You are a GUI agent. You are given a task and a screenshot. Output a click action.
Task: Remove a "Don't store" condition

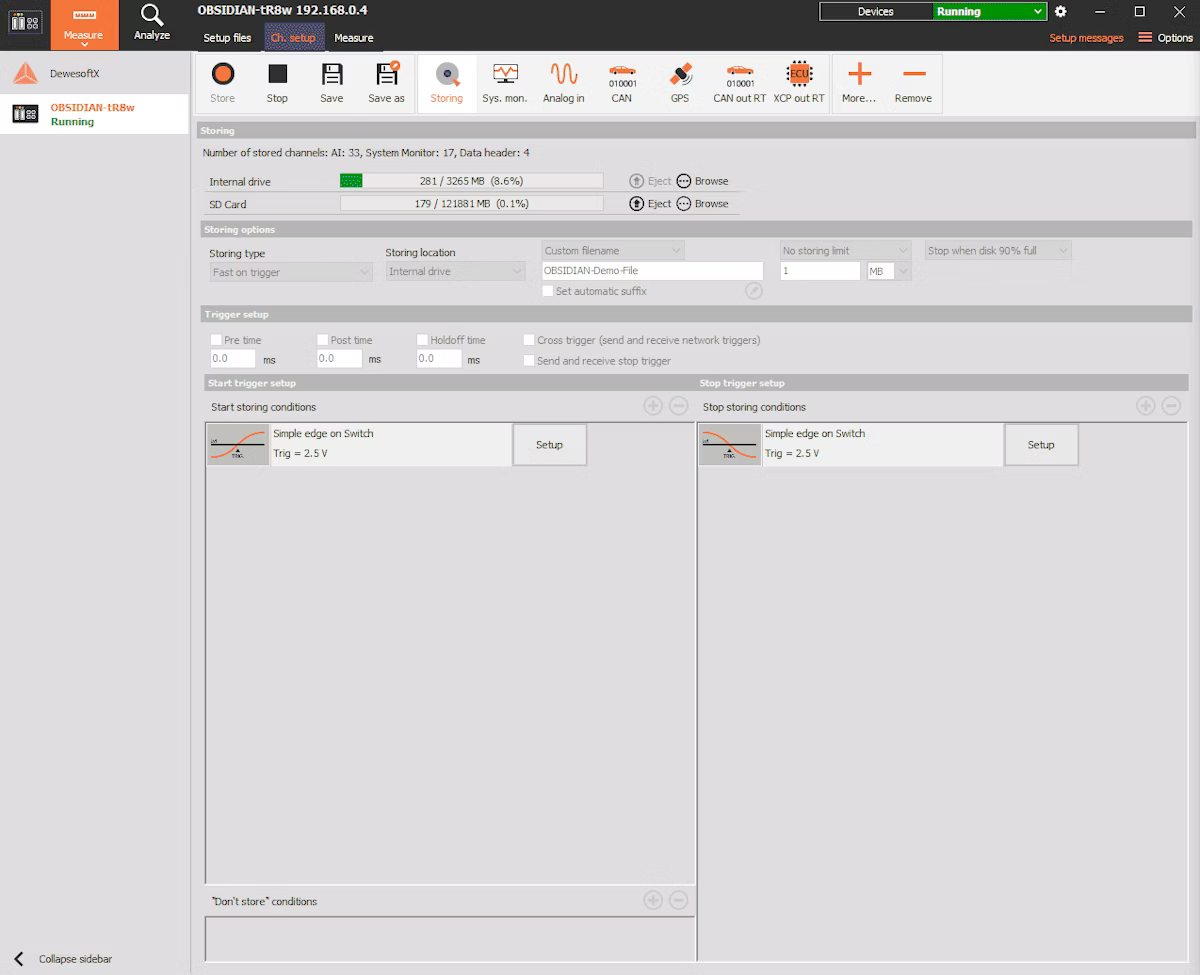678,900
